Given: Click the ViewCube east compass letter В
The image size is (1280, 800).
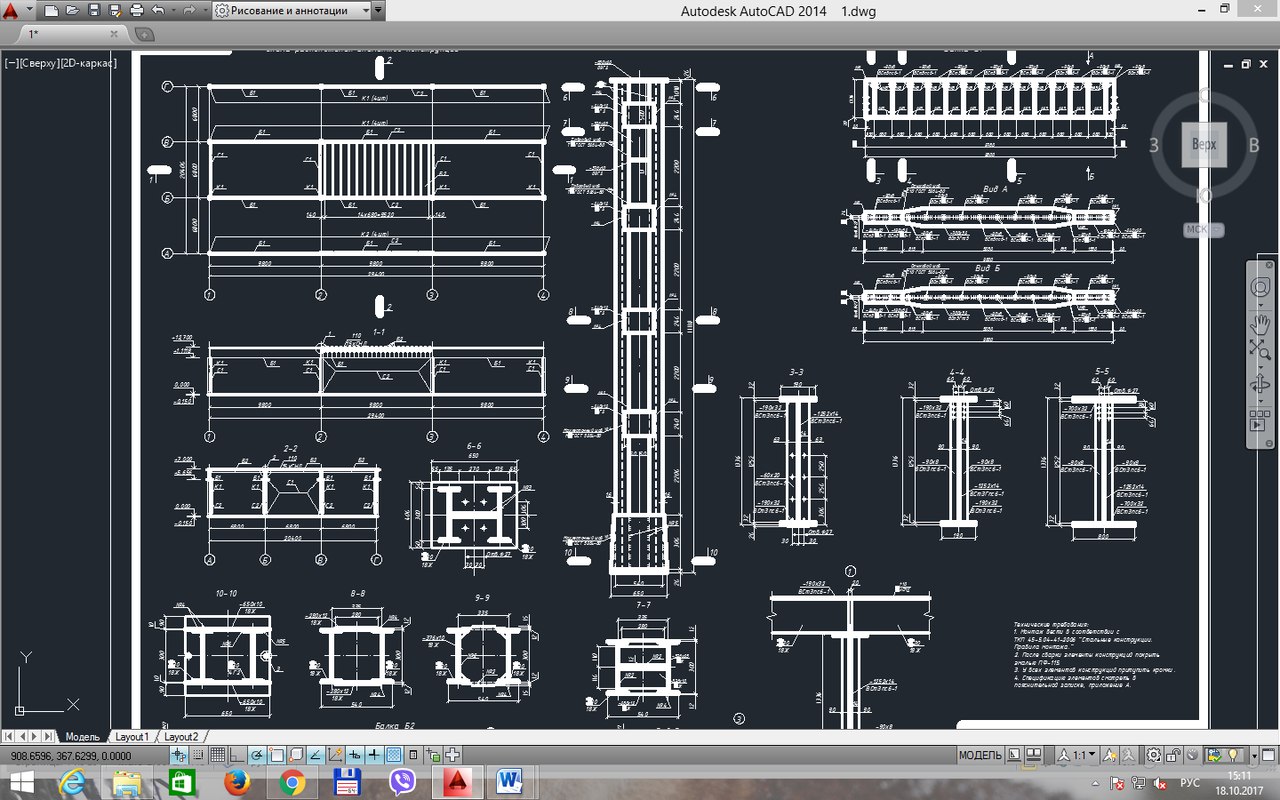Looking at the screenshot, I should point(1254,145).
